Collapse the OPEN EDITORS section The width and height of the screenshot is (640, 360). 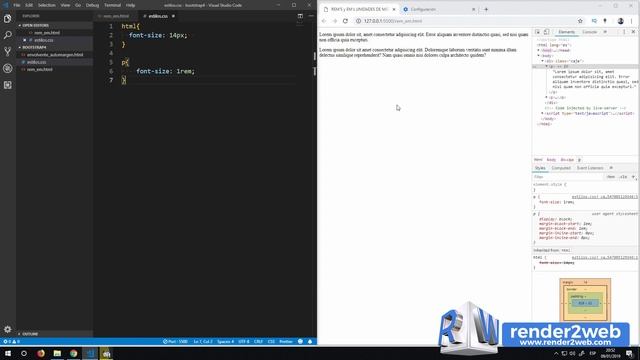[x=54, y=25]
